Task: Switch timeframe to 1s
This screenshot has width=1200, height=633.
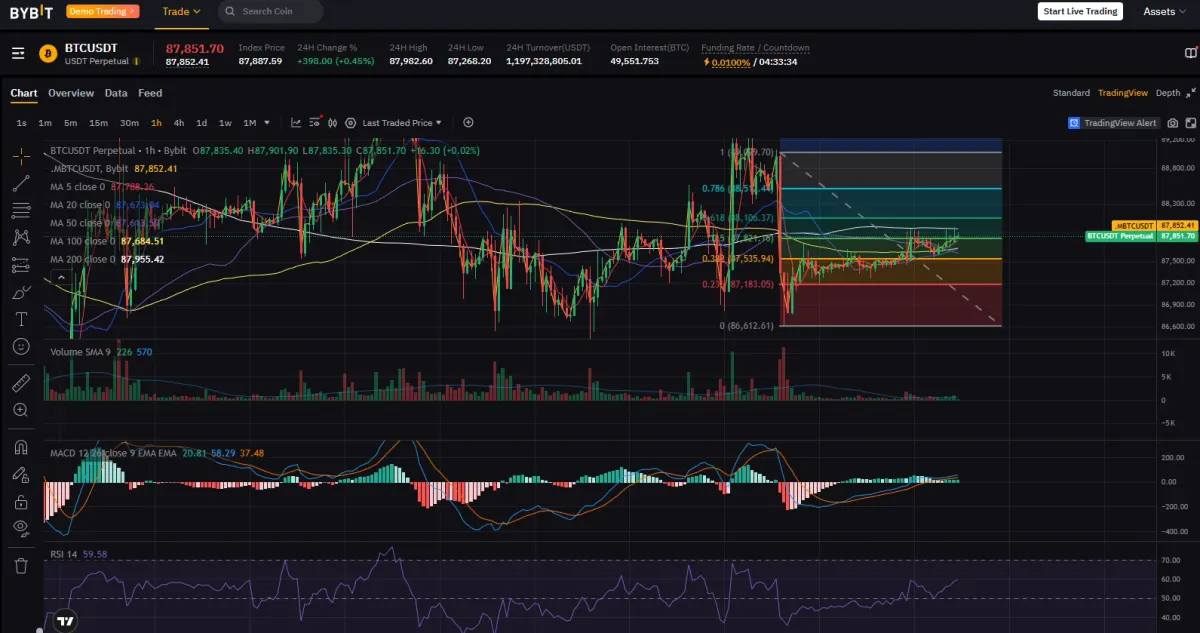Action: tap(21, 123)
